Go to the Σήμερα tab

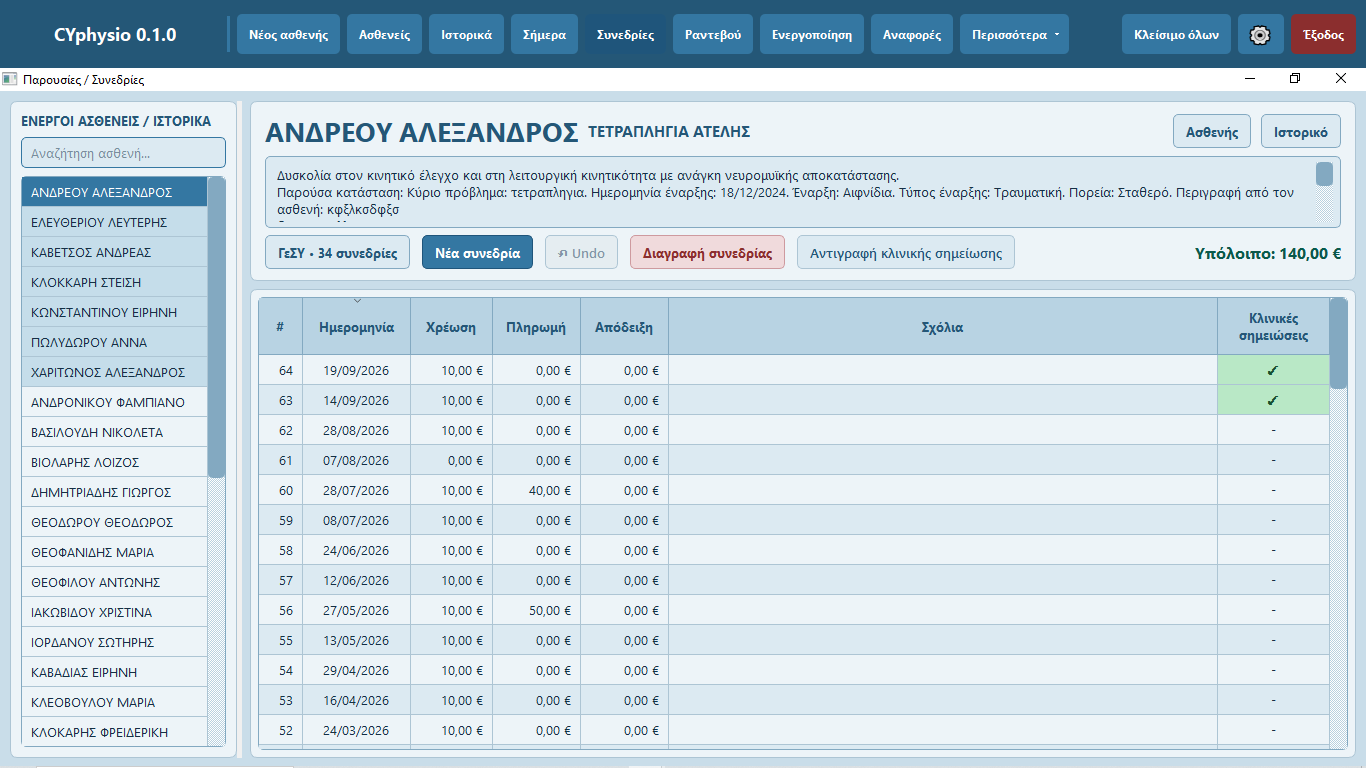[544, 34]
